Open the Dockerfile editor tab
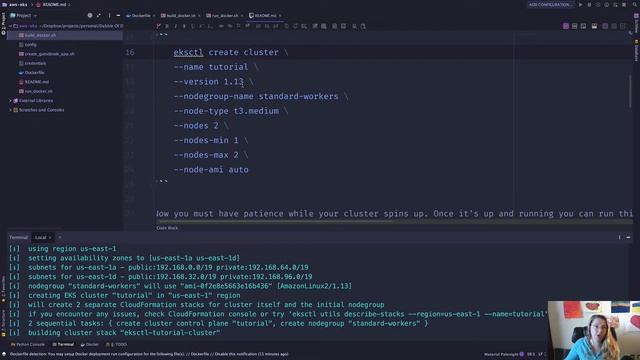Viewport: 640px width, 360px height. click(x=140, y=16)
